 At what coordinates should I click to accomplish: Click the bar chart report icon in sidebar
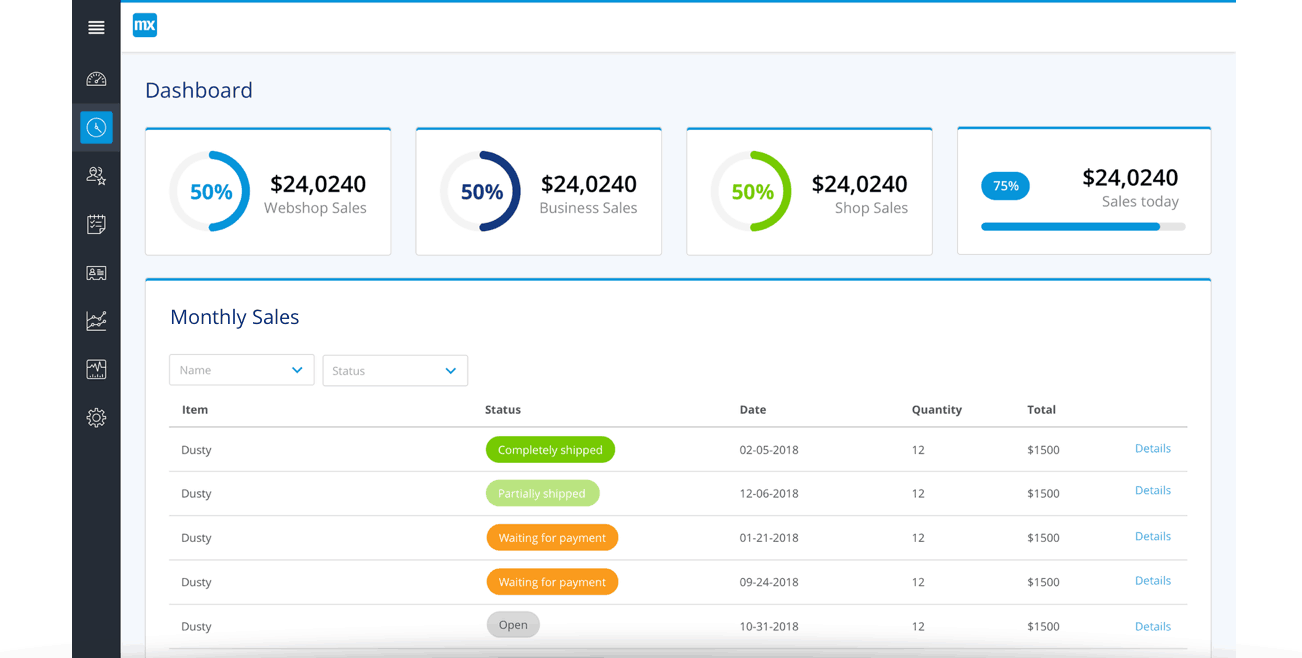pos(96,369)
